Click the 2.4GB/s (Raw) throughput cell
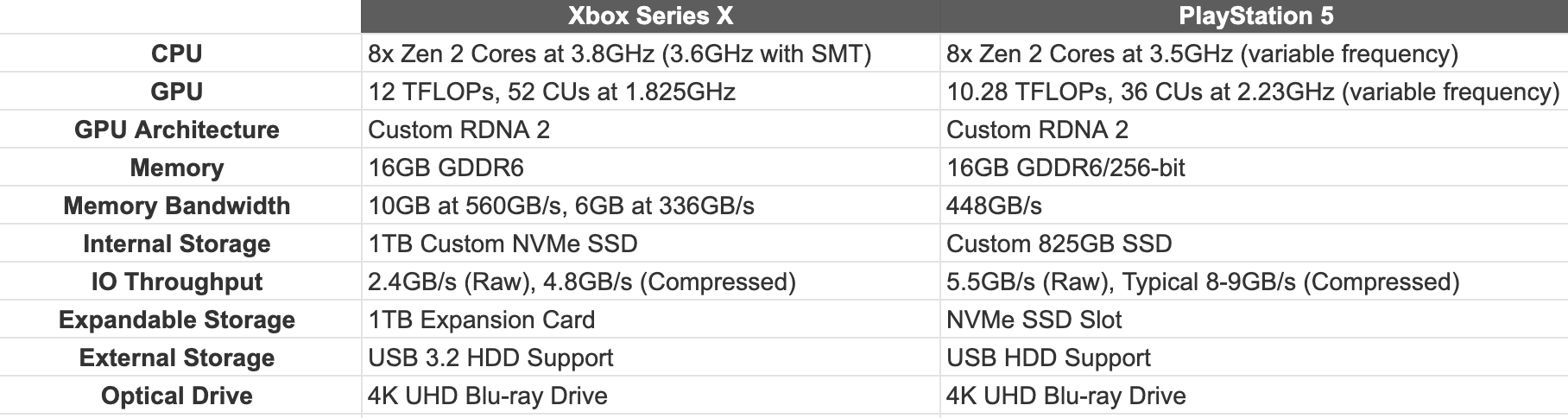The width and height of the screenshot is (1568, 418). [581, 282]
